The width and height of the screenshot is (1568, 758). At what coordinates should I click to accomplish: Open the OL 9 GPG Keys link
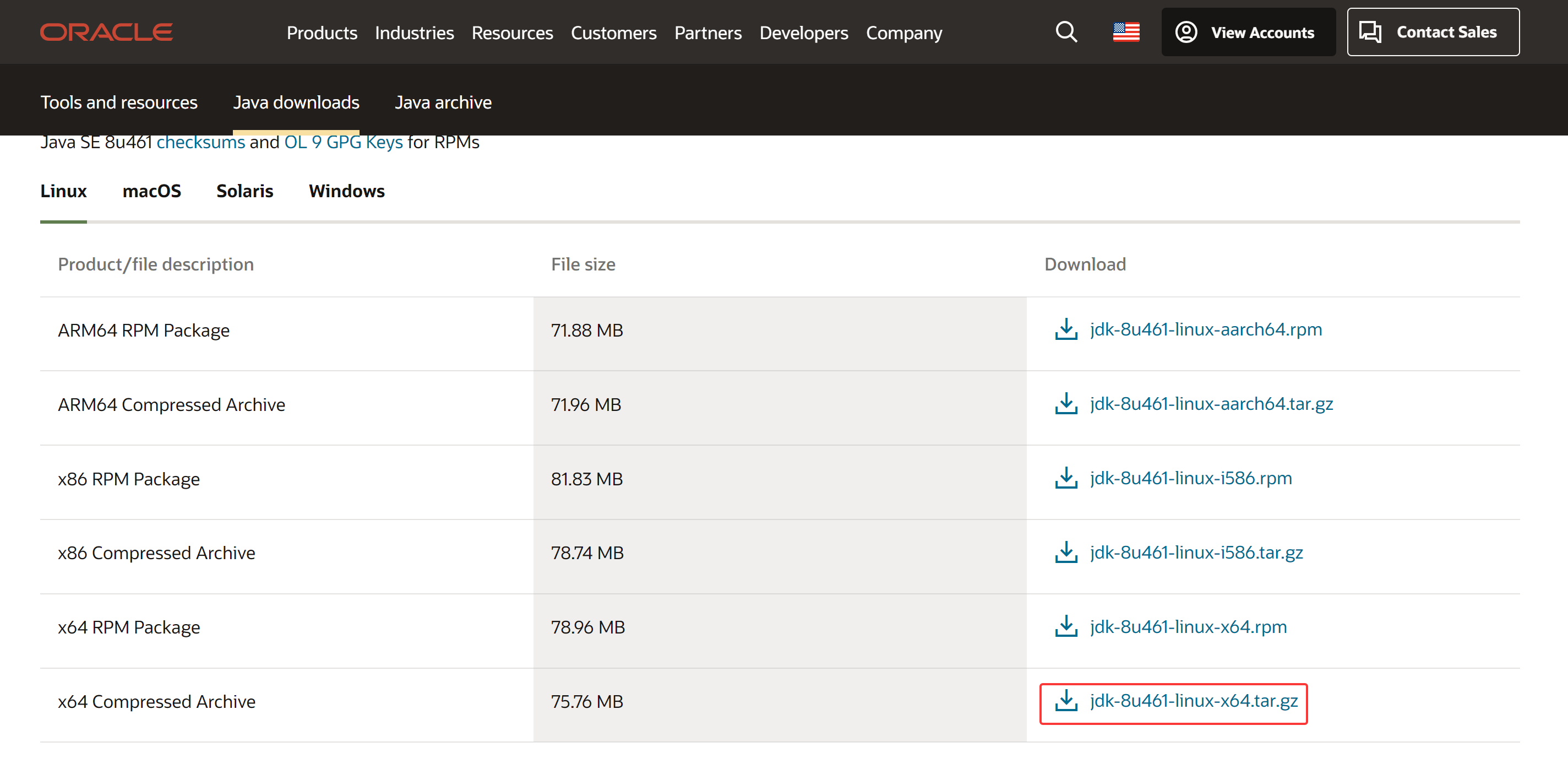344,143
